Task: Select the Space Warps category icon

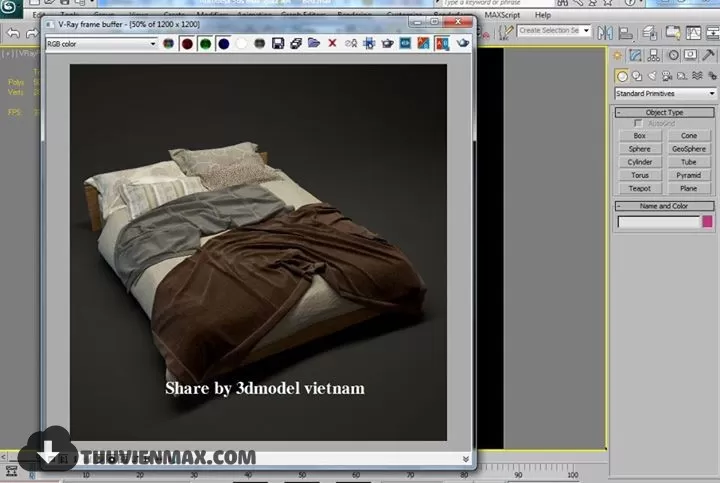Action: click(x=698, y=76)
